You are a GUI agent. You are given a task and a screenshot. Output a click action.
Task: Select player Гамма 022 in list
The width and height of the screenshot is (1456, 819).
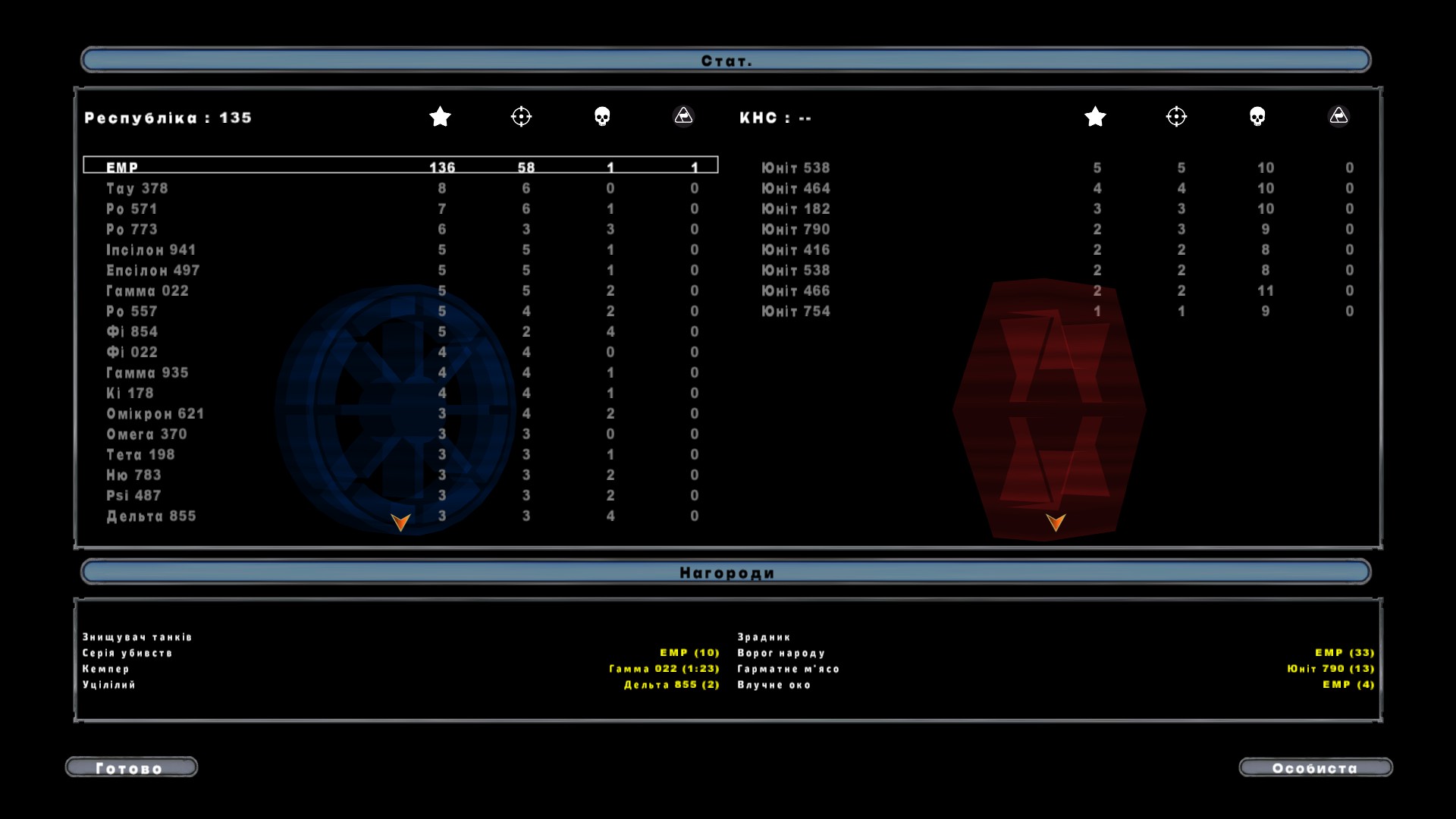(x=400, y=290)
